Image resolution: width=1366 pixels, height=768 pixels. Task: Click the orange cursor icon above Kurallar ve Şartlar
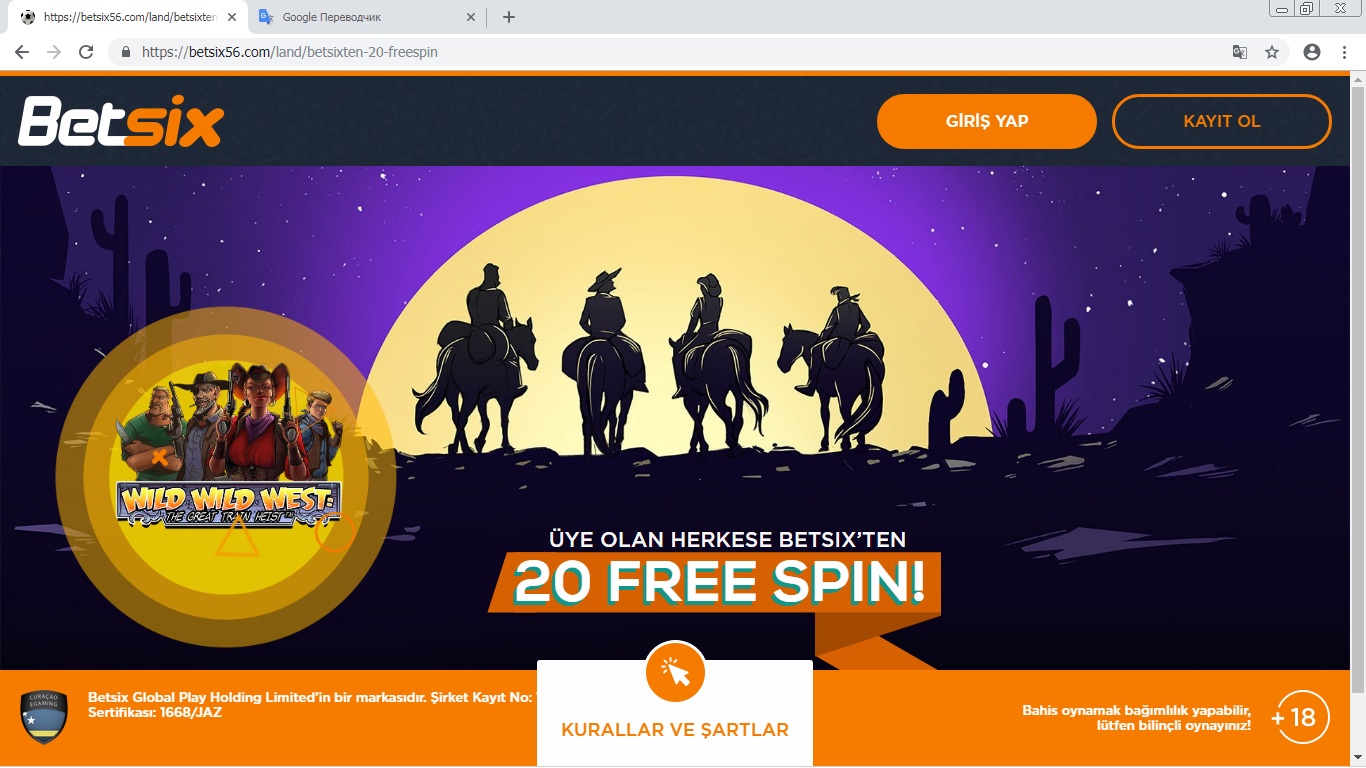pos(676,672)
